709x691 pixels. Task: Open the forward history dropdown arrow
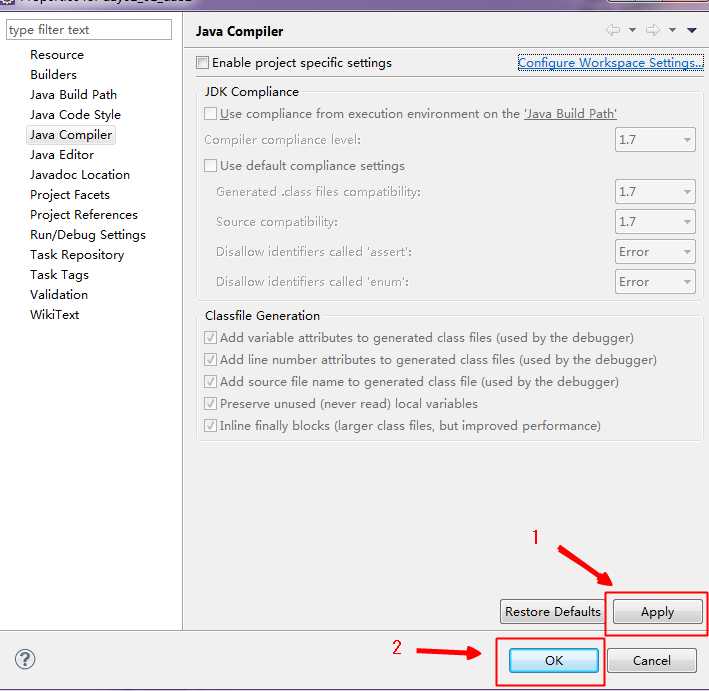672,30
